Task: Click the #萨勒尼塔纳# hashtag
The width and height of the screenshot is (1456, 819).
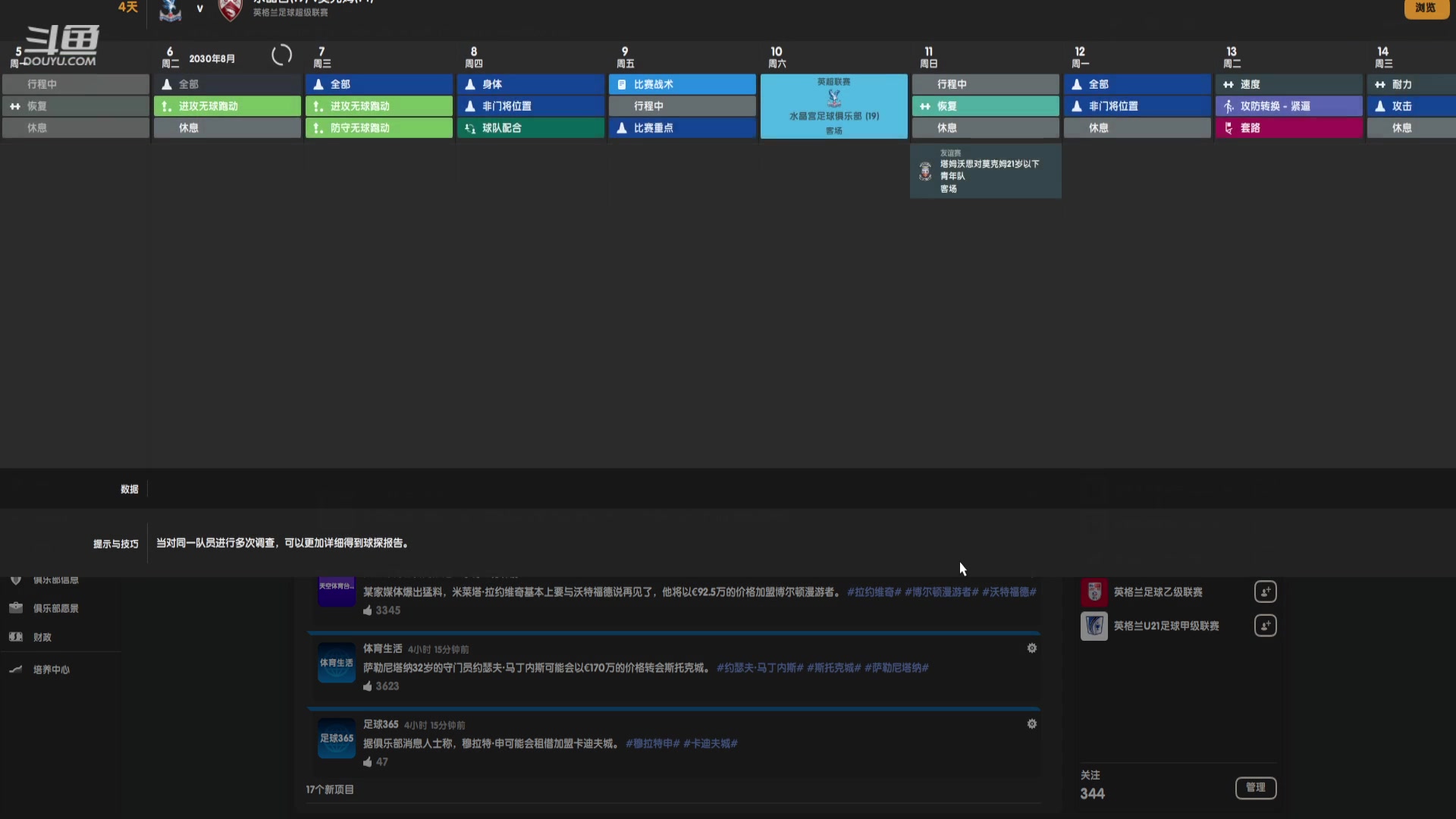Action: [896, 667]
